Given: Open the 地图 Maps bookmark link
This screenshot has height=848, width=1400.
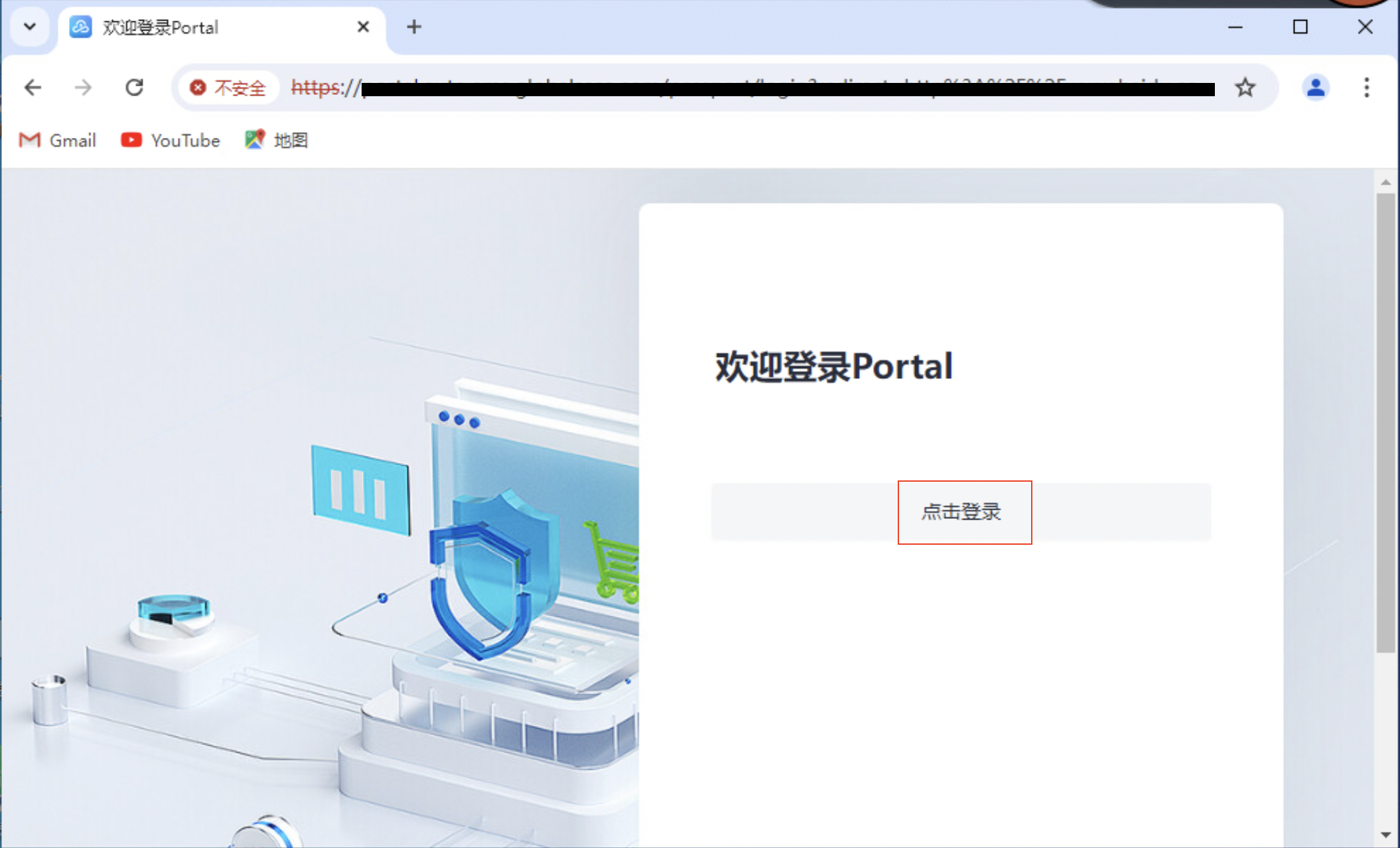Looking at the screenshot, I should click(276, 140).
